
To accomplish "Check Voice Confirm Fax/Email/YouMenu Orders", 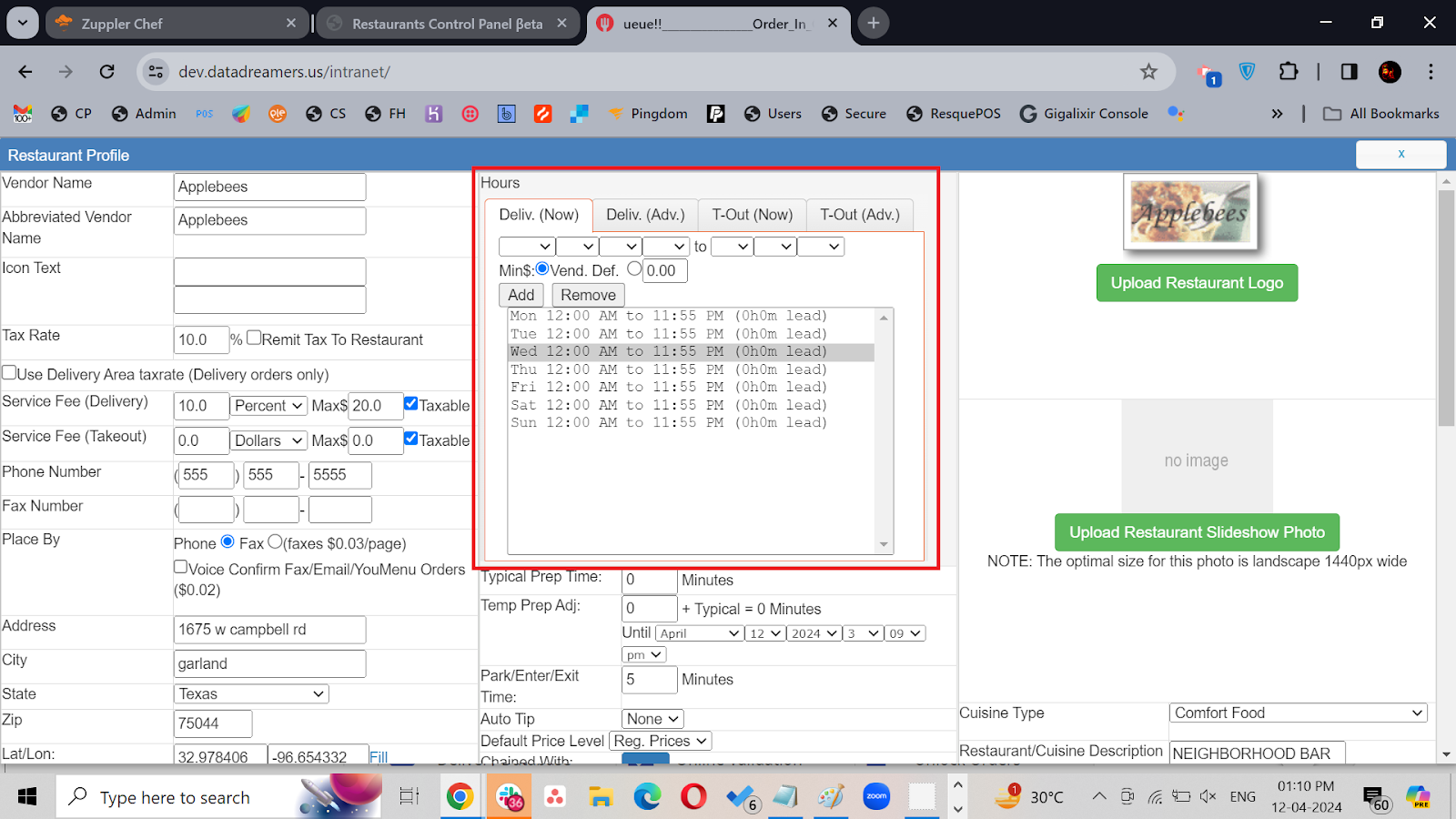I will (180, 567).
